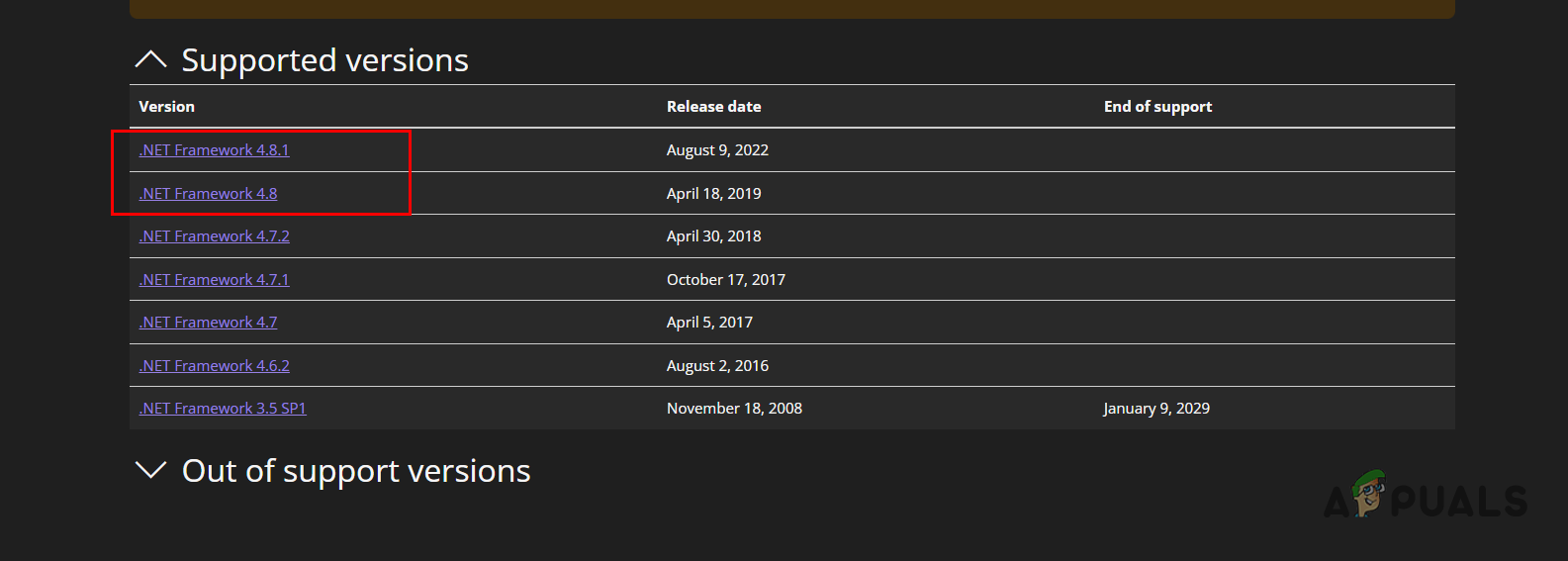Click the Appuals watermark logo
This screenshot has width=1568, height=561.
pyautogui.click(x=1426, y=497)
